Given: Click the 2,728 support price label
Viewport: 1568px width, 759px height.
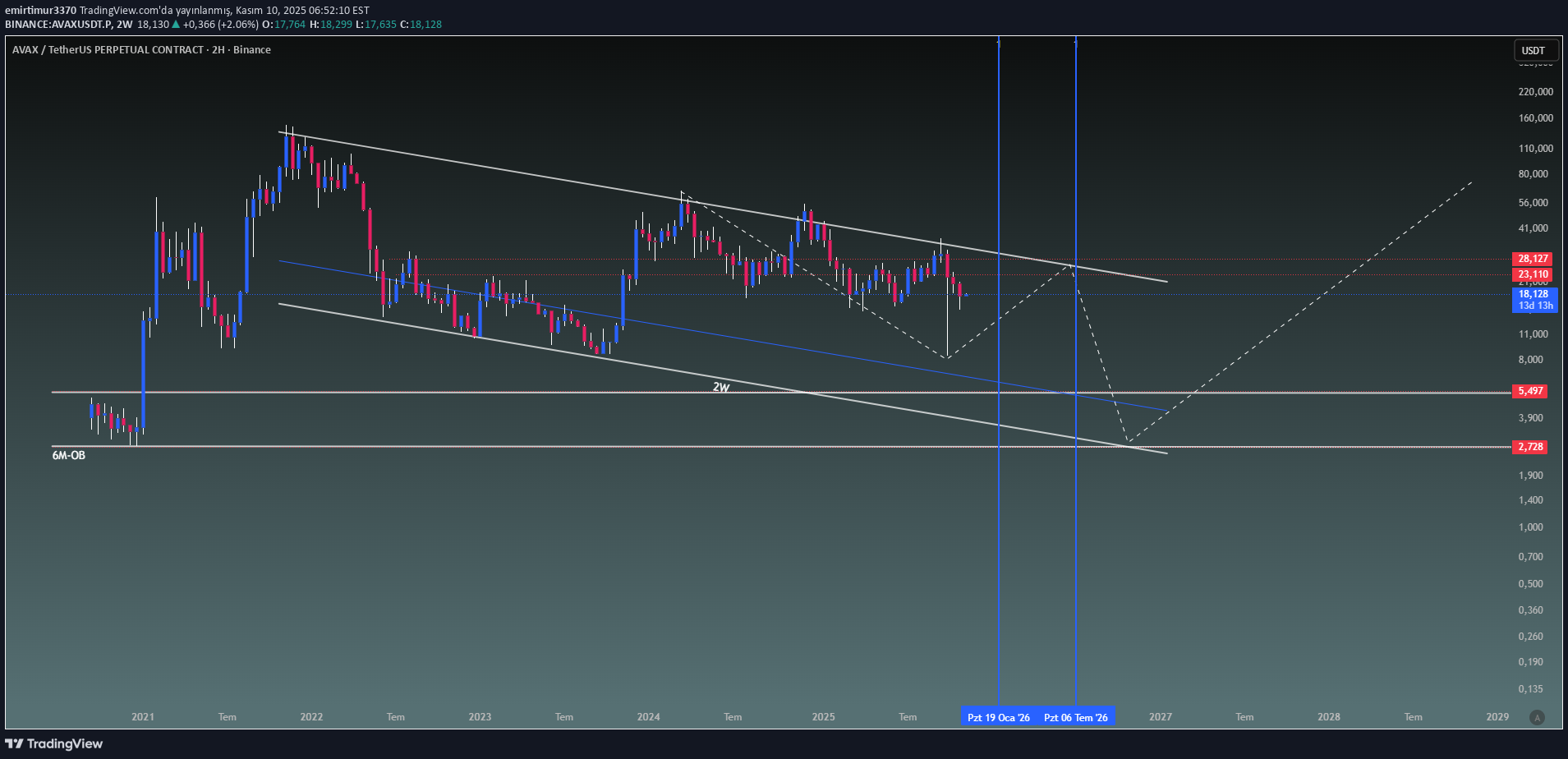Looking at the screenshot, I should [1530, 447].
